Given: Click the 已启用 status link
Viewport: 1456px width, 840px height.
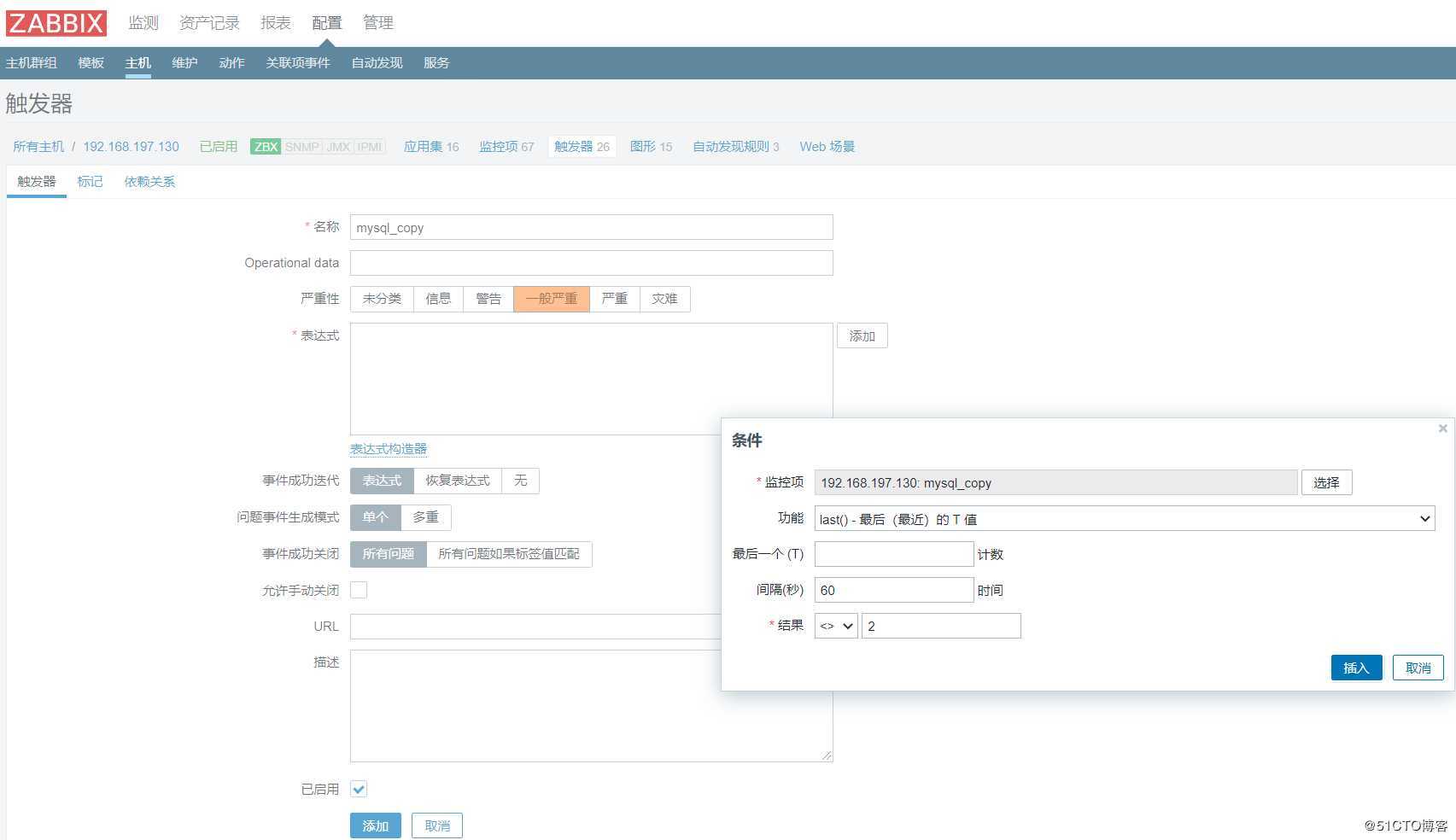Looking at the screenshot, I should (219, 147).
